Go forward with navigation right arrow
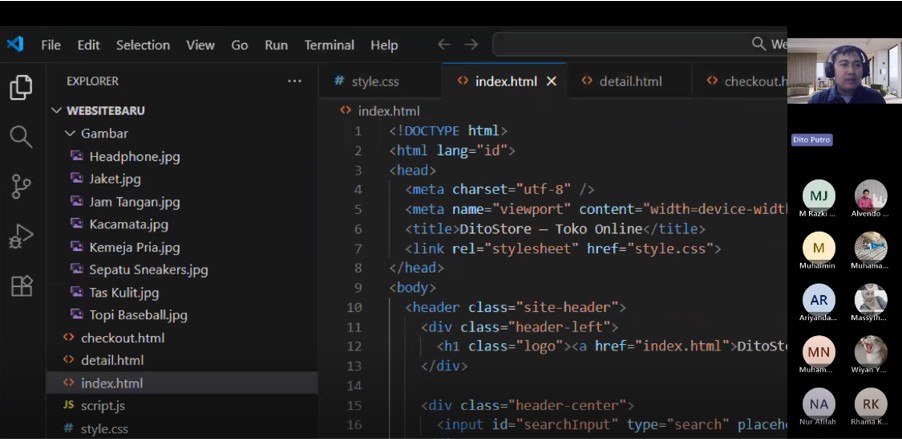 tap(471, 45)
